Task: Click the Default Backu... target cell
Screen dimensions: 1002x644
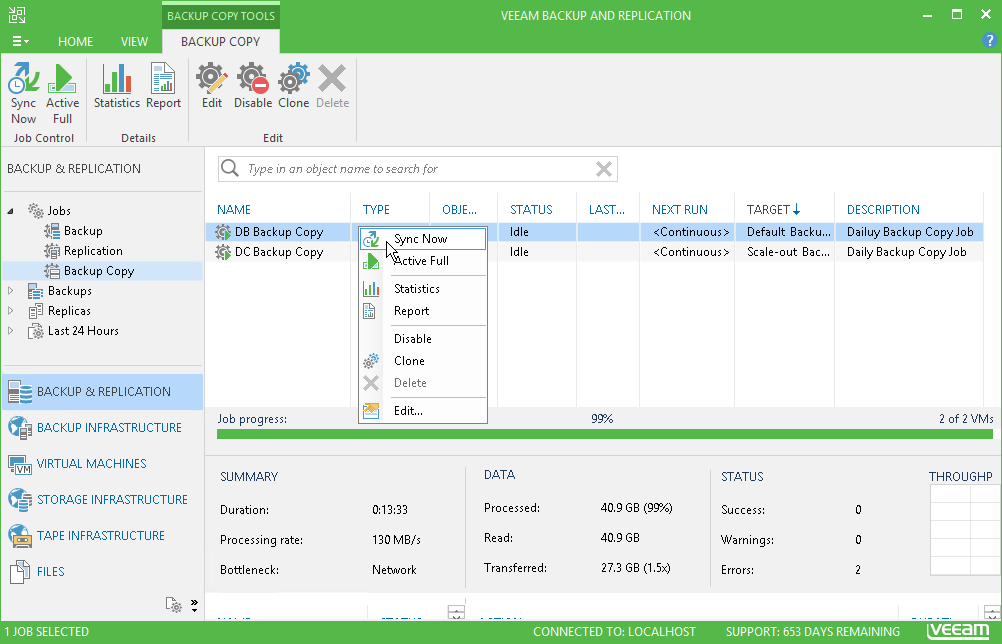Action: pyautogui.click(x=789, y=232)
